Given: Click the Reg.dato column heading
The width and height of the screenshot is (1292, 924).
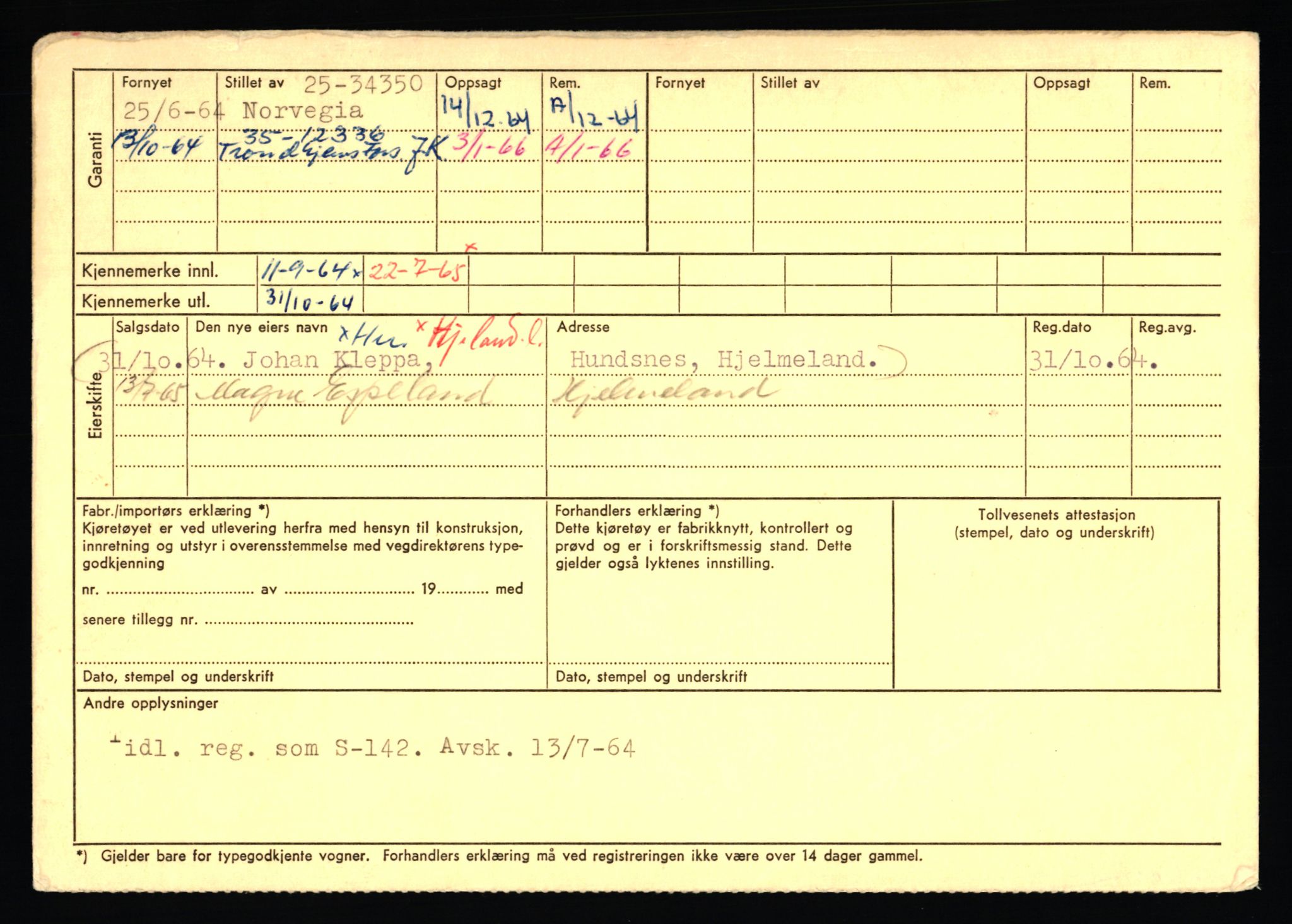Looking at the screenshot, I should click(x=1062, y=328).
